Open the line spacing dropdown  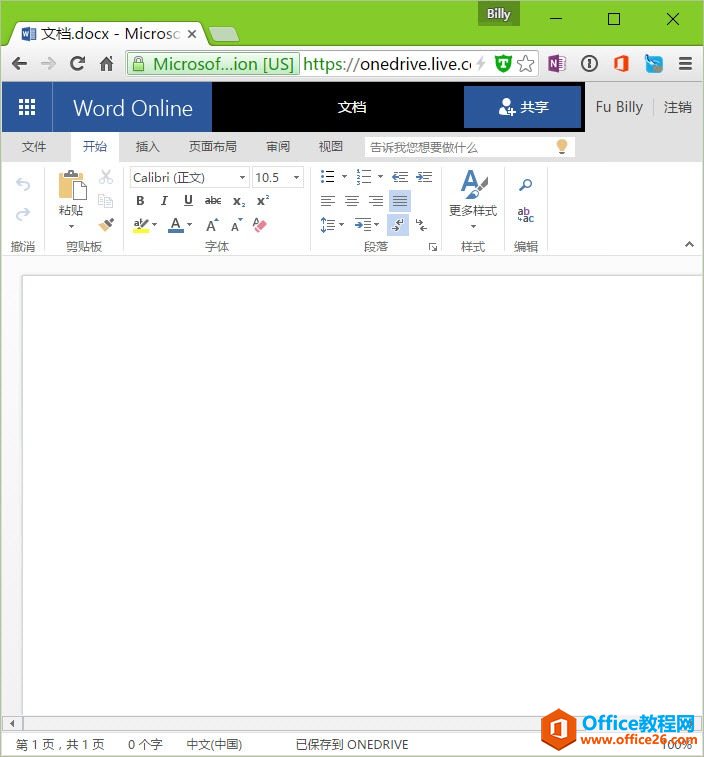(x=332, y=225)
